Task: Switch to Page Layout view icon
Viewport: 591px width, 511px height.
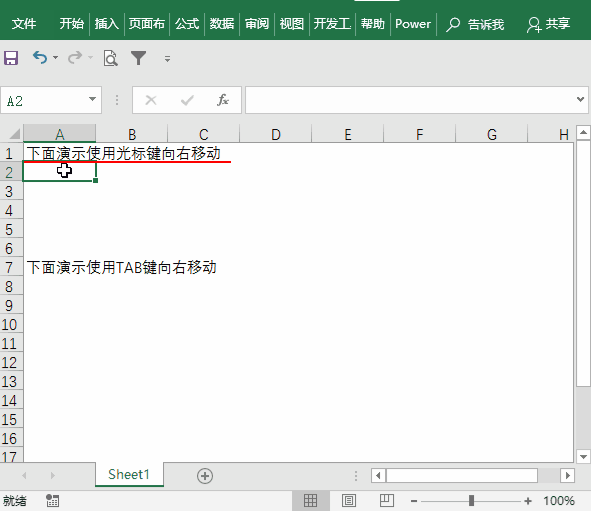Action: tap(349, 500)
